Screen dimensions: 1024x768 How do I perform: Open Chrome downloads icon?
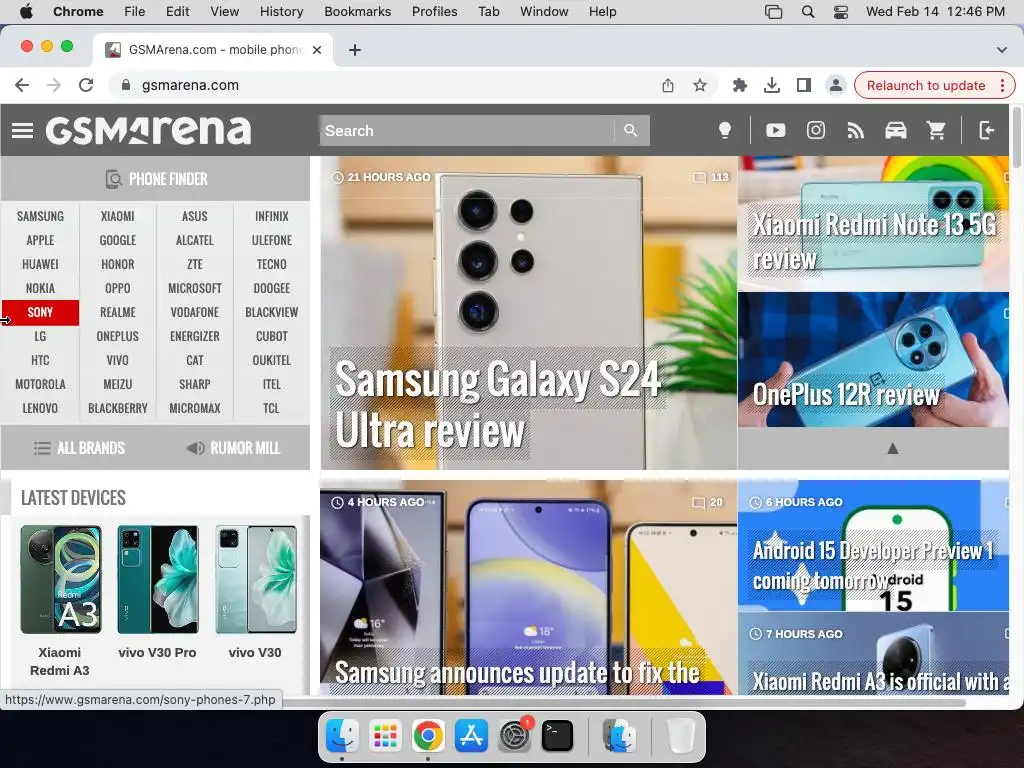[771, 85]
